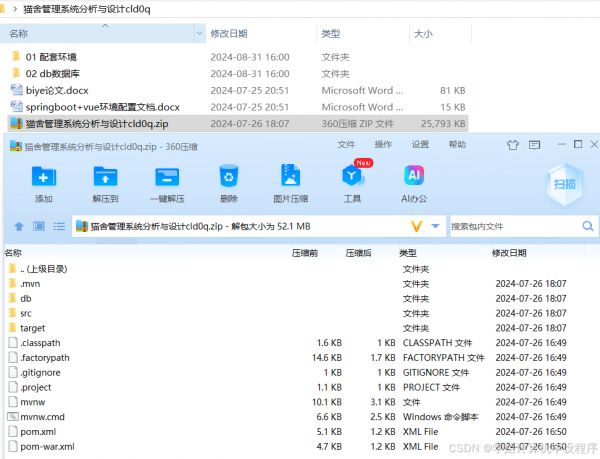600x459 pixels.
Task: Click the orange V icon in path bar
Action: tap(416, 226)
